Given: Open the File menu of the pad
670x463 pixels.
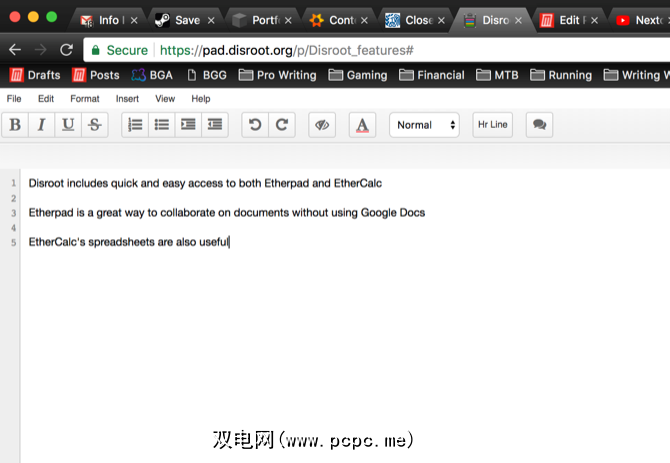Looking at the screenshot, I should click(14, 99).
